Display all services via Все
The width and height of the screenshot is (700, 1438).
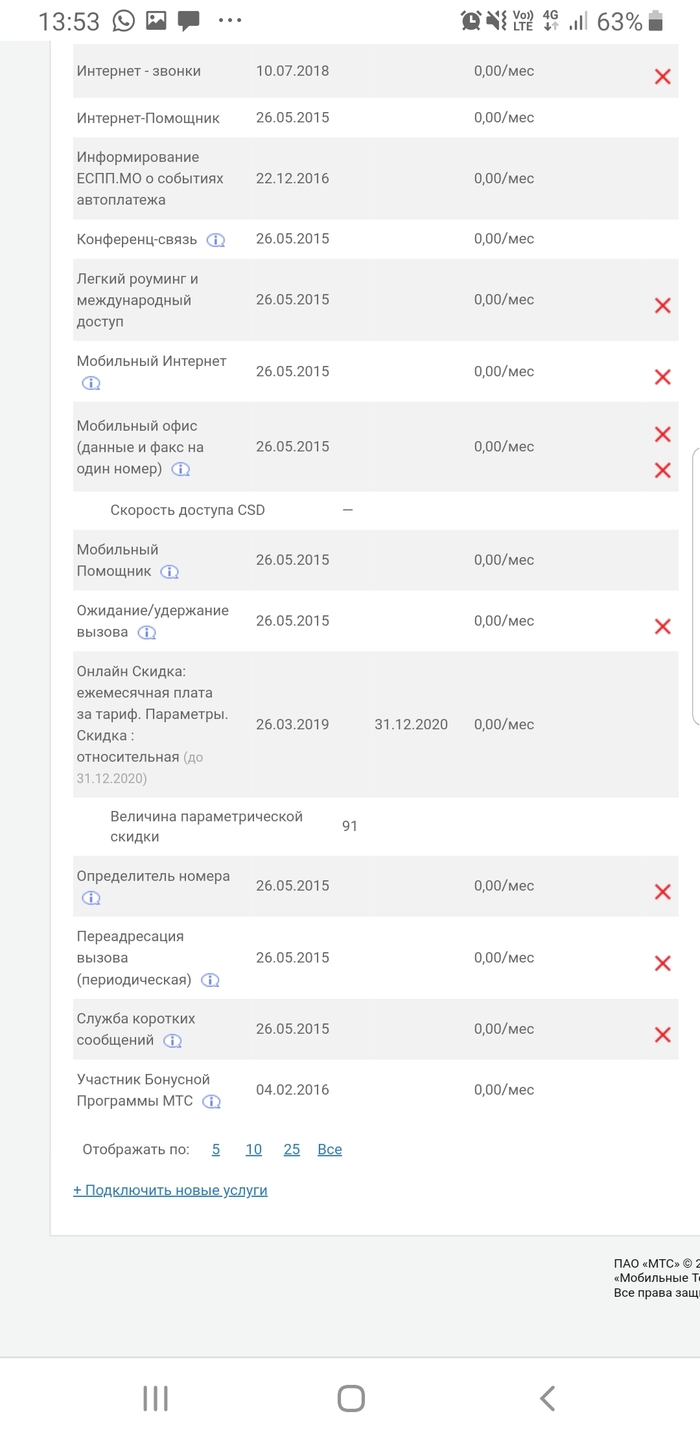(330, 1150)
